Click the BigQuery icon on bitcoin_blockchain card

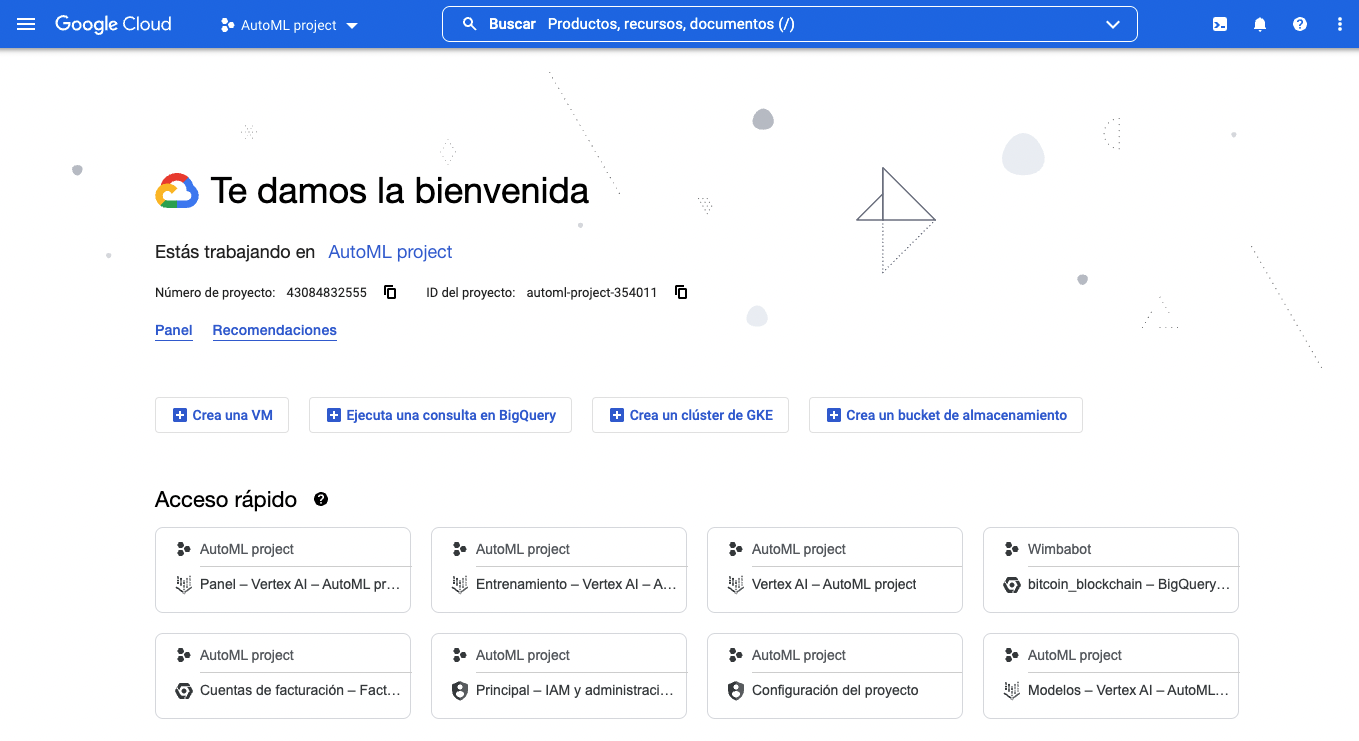(1011, 585)
